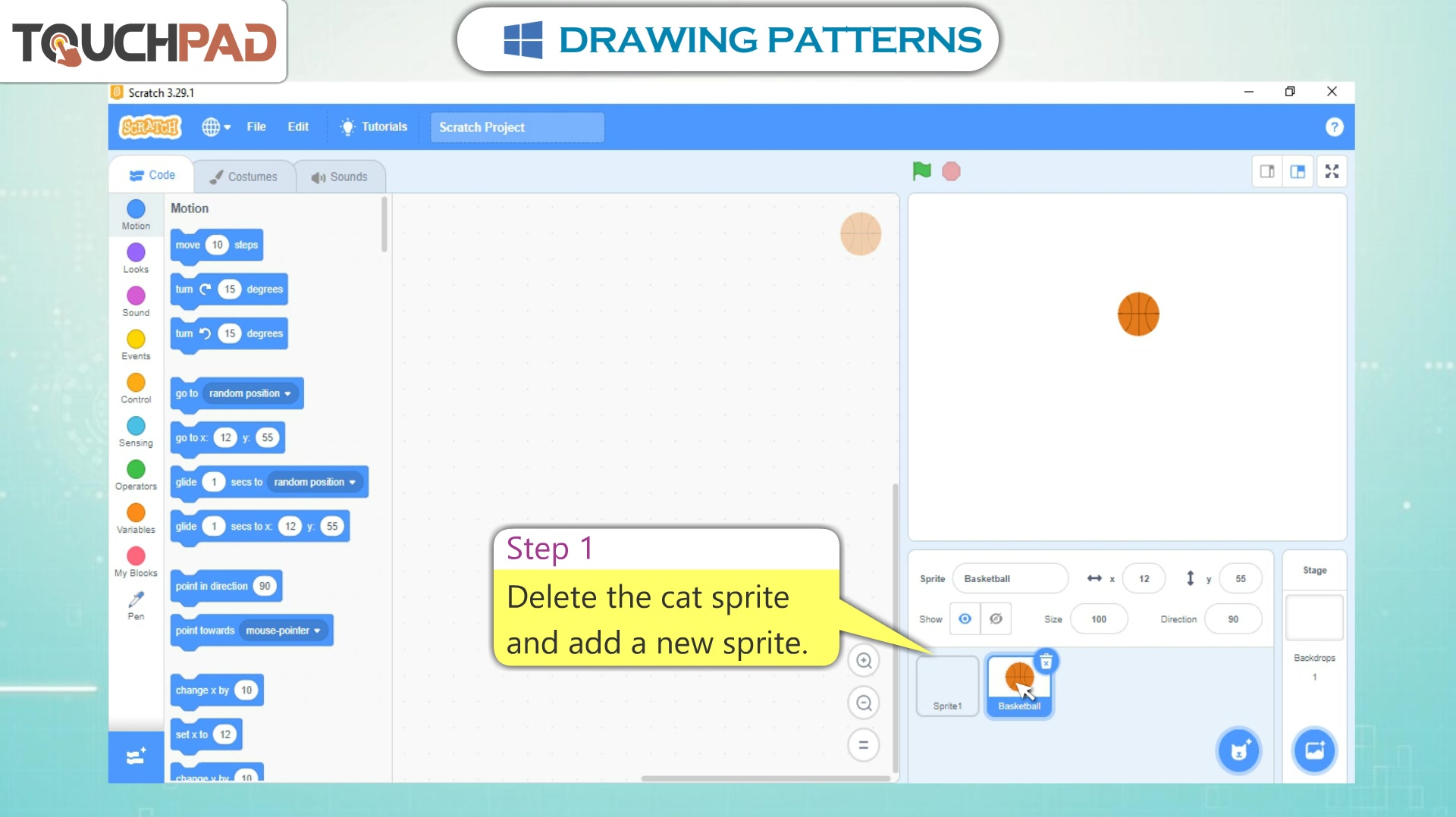Select the My Blocks category
Viewport: 1456px width, 817px height.
136,561
